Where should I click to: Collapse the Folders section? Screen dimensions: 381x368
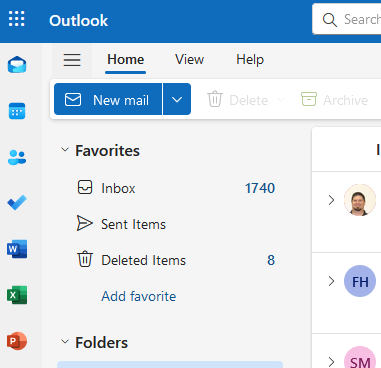pos(65,342)
